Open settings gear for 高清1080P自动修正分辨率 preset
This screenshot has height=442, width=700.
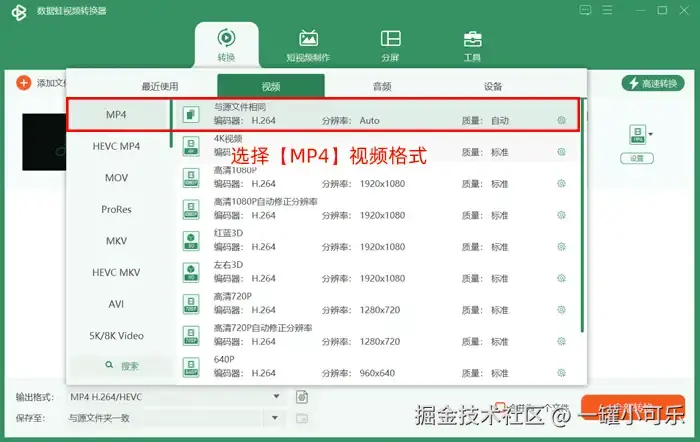(x=562, y=215)
